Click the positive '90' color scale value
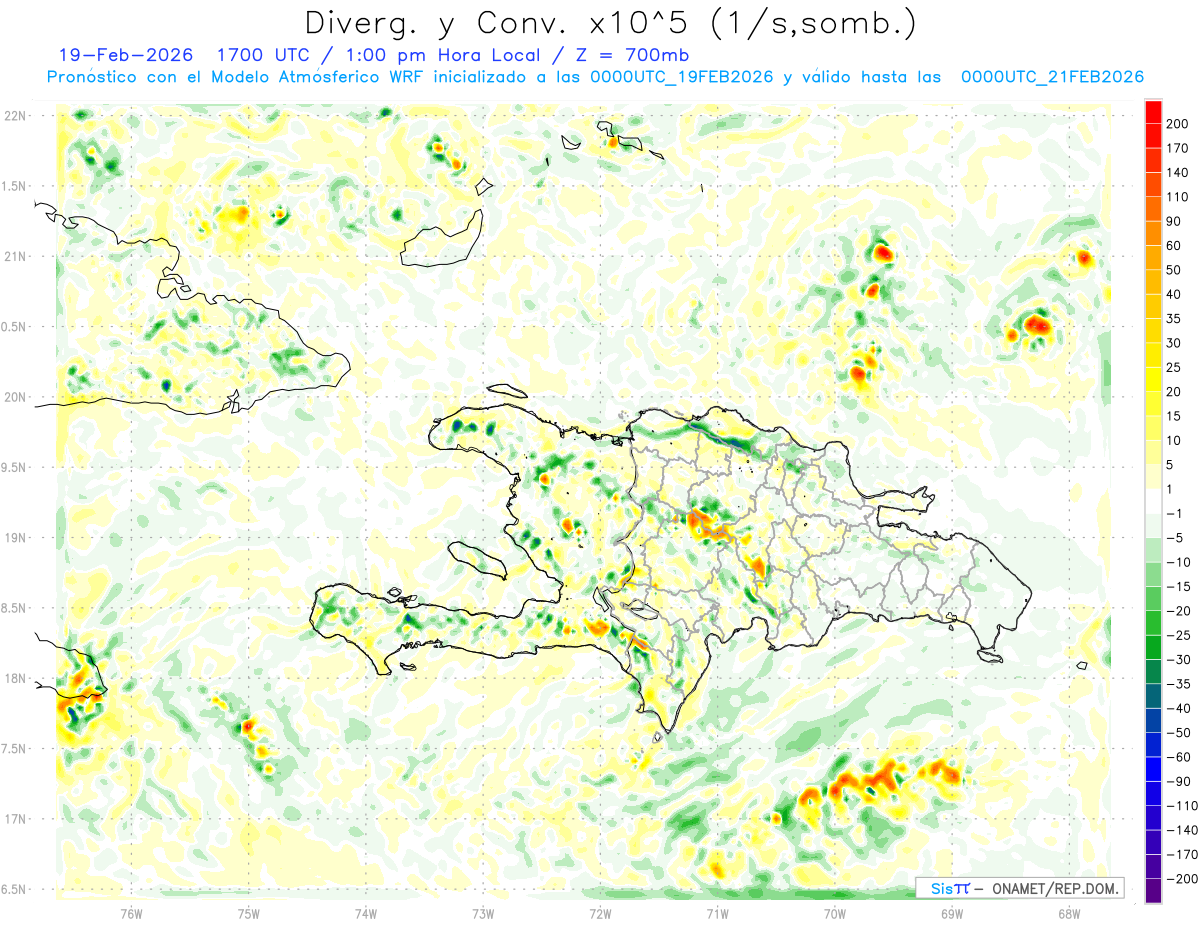 1174,222
